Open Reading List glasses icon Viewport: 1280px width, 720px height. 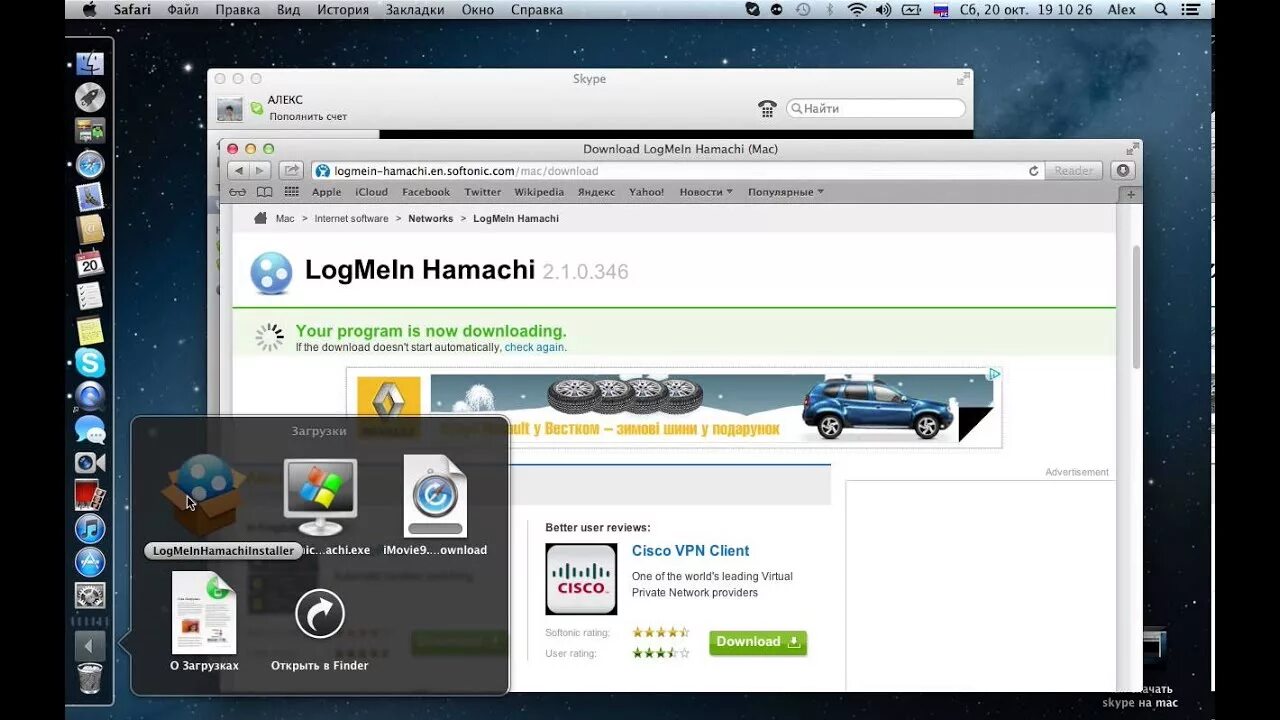click(x=237, y=192)
